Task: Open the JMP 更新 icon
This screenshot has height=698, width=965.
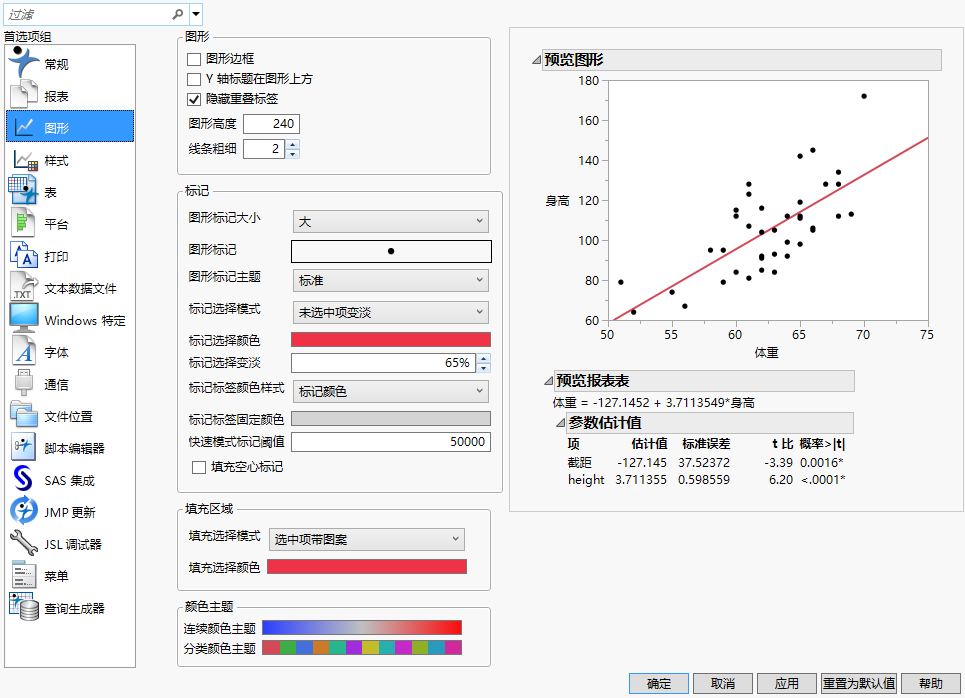Action: coord(23,511)
